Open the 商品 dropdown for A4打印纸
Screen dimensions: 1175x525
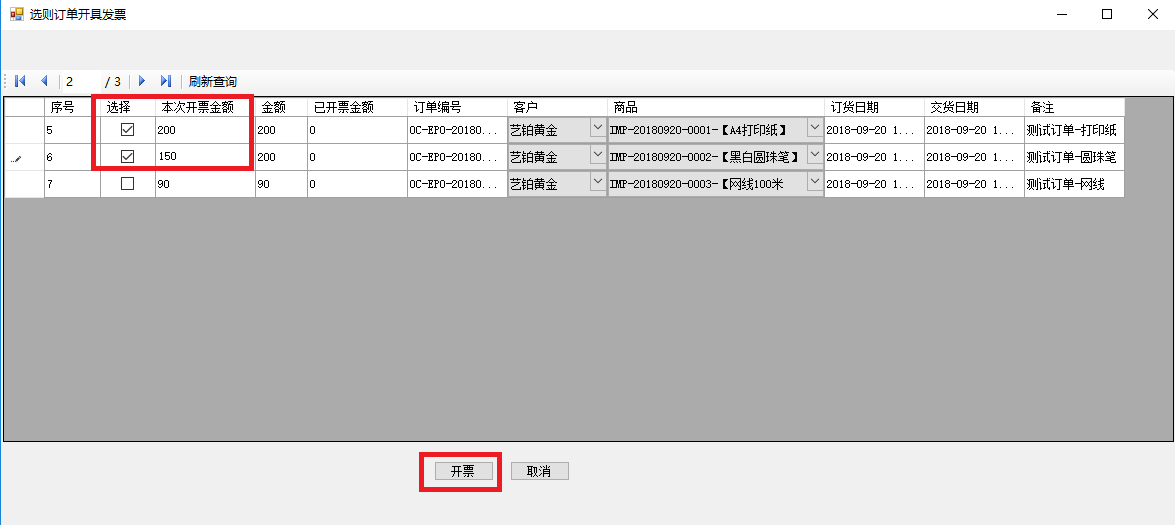pos(815,127)
